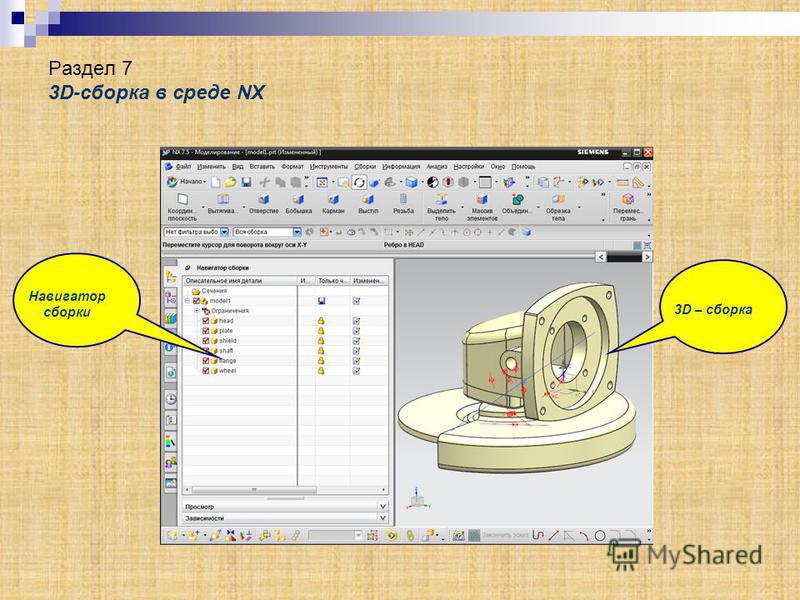Click the Бобышка boss feature button

pyautogui.click(x=298, y=204)
